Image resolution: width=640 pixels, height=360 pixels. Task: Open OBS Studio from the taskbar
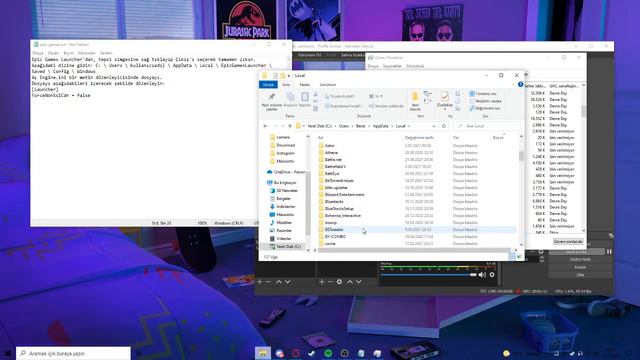[344, 353]
